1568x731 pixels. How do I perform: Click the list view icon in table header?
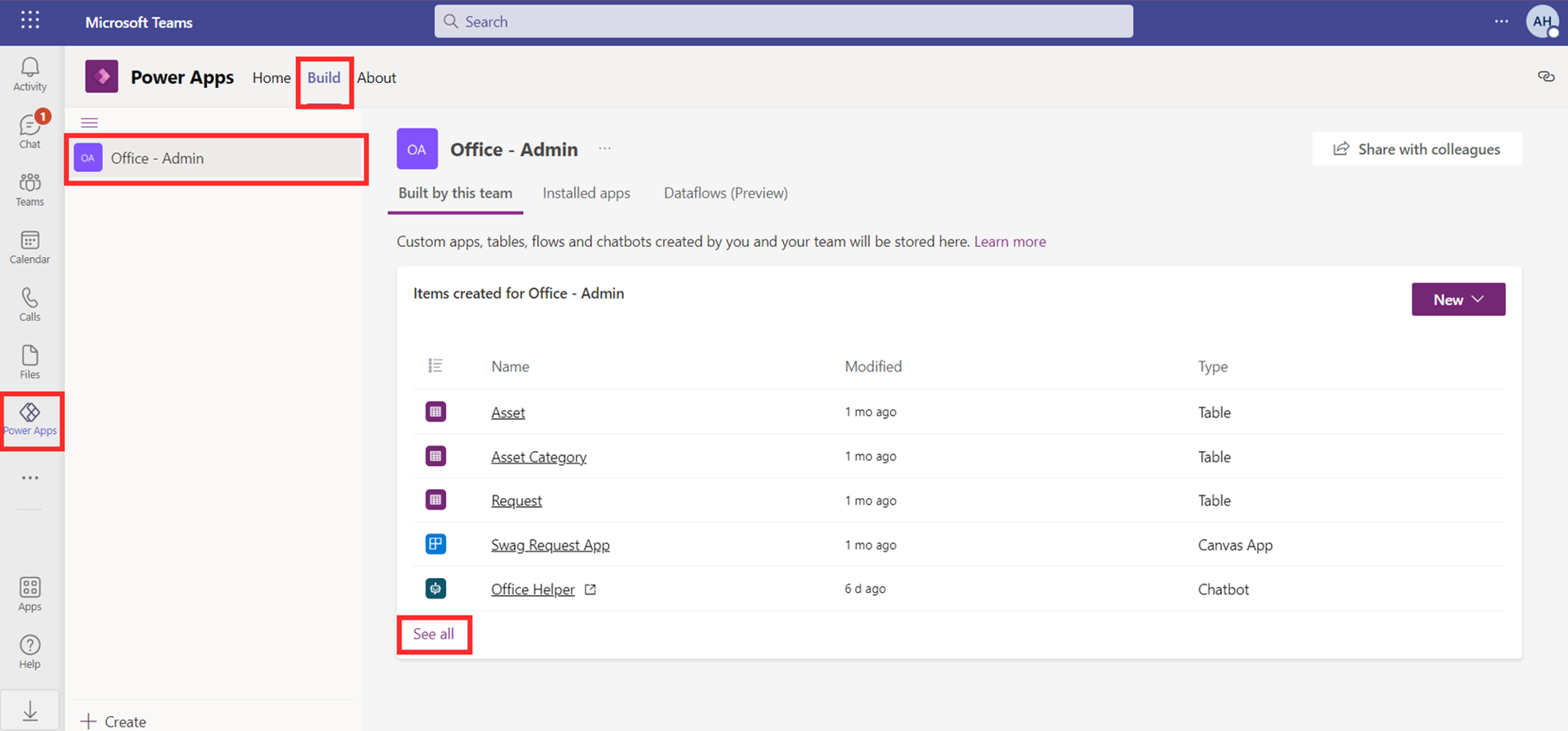tap(435, 365)
